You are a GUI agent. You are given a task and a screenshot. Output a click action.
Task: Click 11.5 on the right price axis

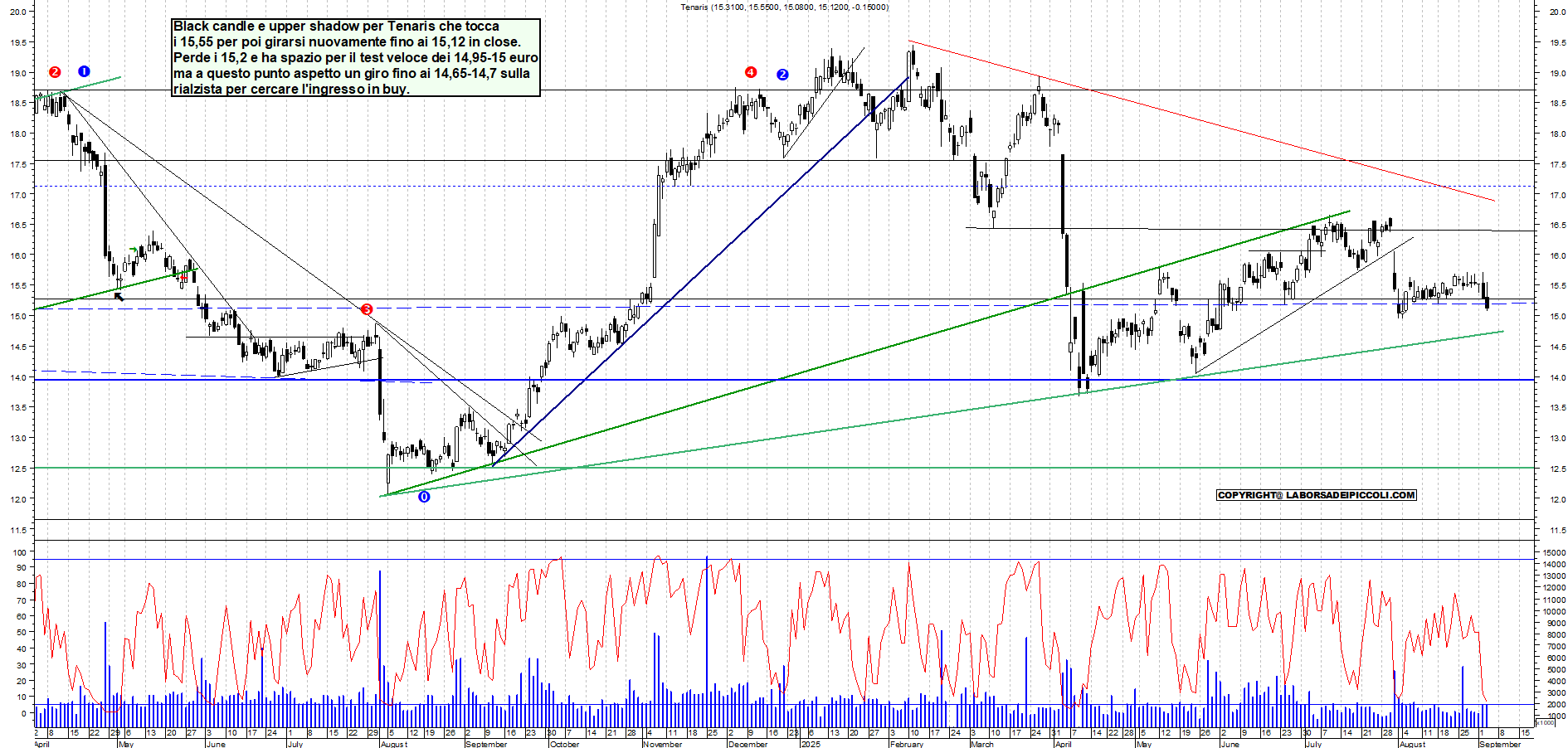click(x=1557, y=530)
